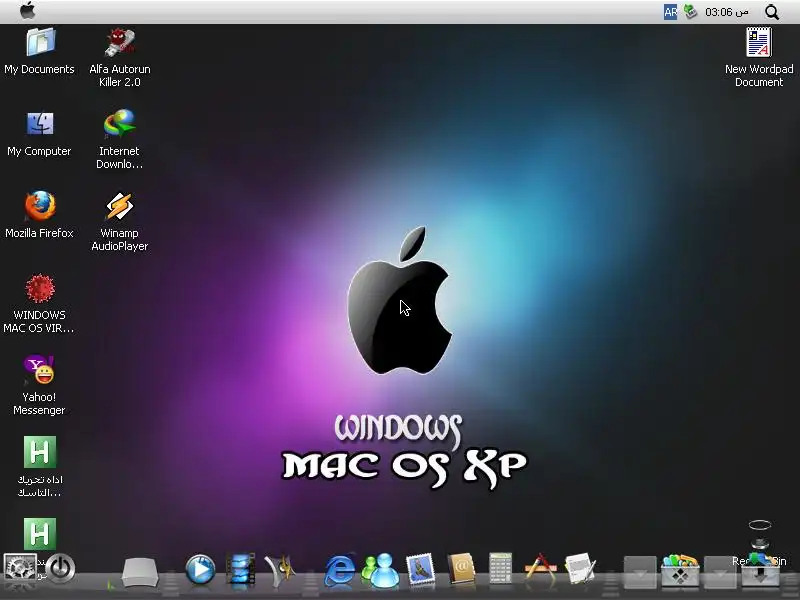Screen dimensions: 800x600
Task: Open the downloads arrow stack in dock
Action: point(760,571)
